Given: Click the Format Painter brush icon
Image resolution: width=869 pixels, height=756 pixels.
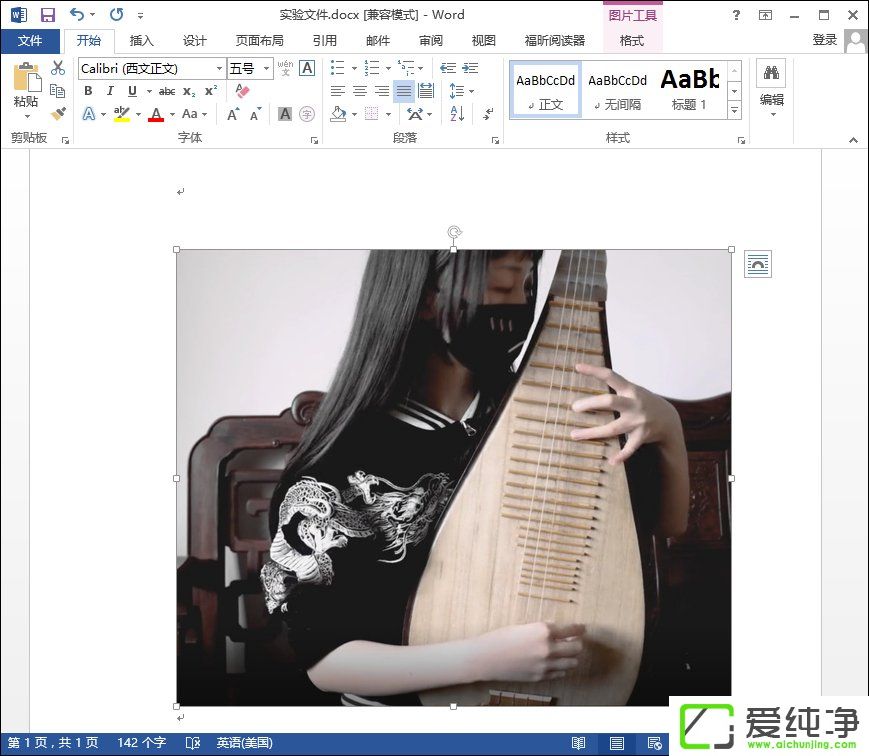Looking at the screenshot, I should 58,115.
